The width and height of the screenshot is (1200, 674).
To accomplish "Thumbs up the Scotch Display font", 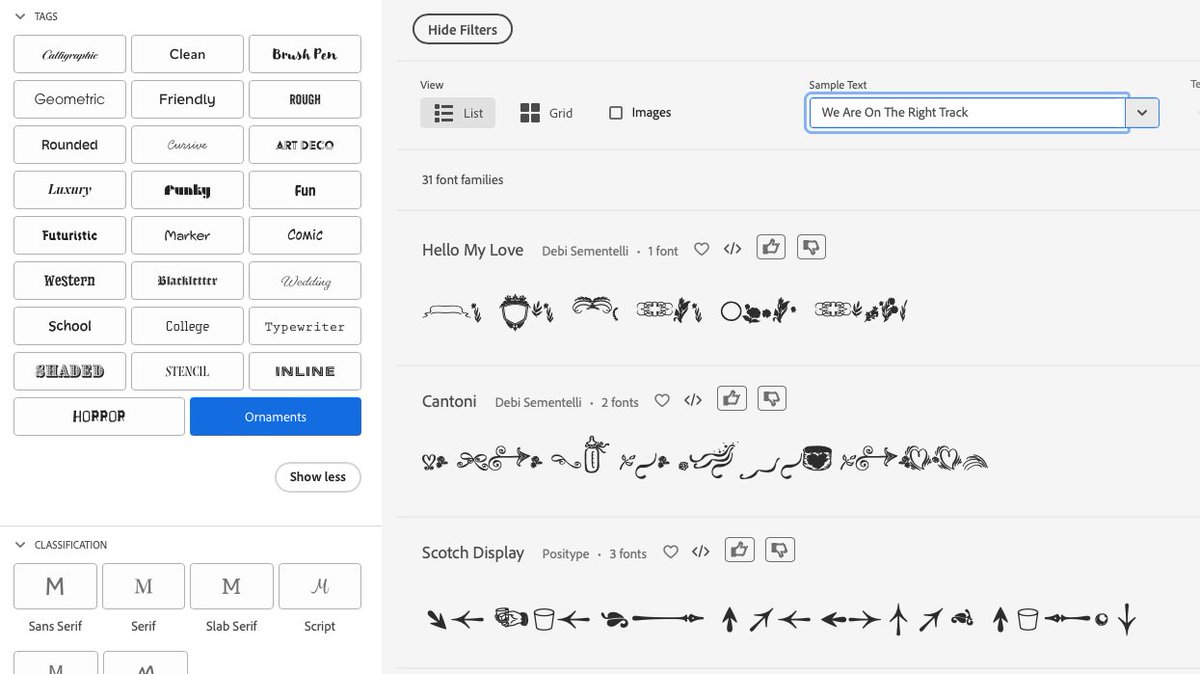I will [x=740, y=549].
